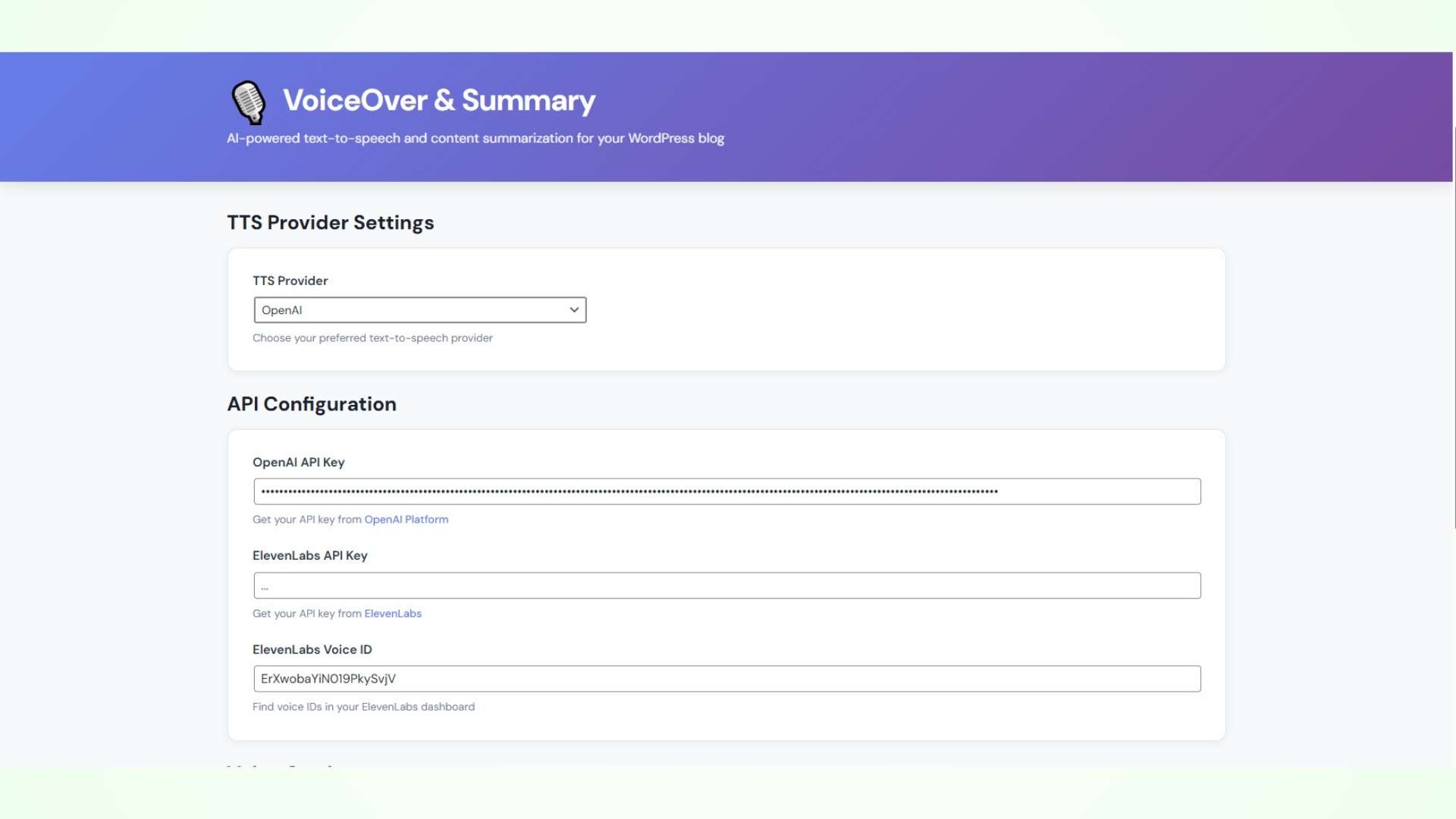
Task: Open the TTS Provider dropdown
Action: tap(419, 309)
